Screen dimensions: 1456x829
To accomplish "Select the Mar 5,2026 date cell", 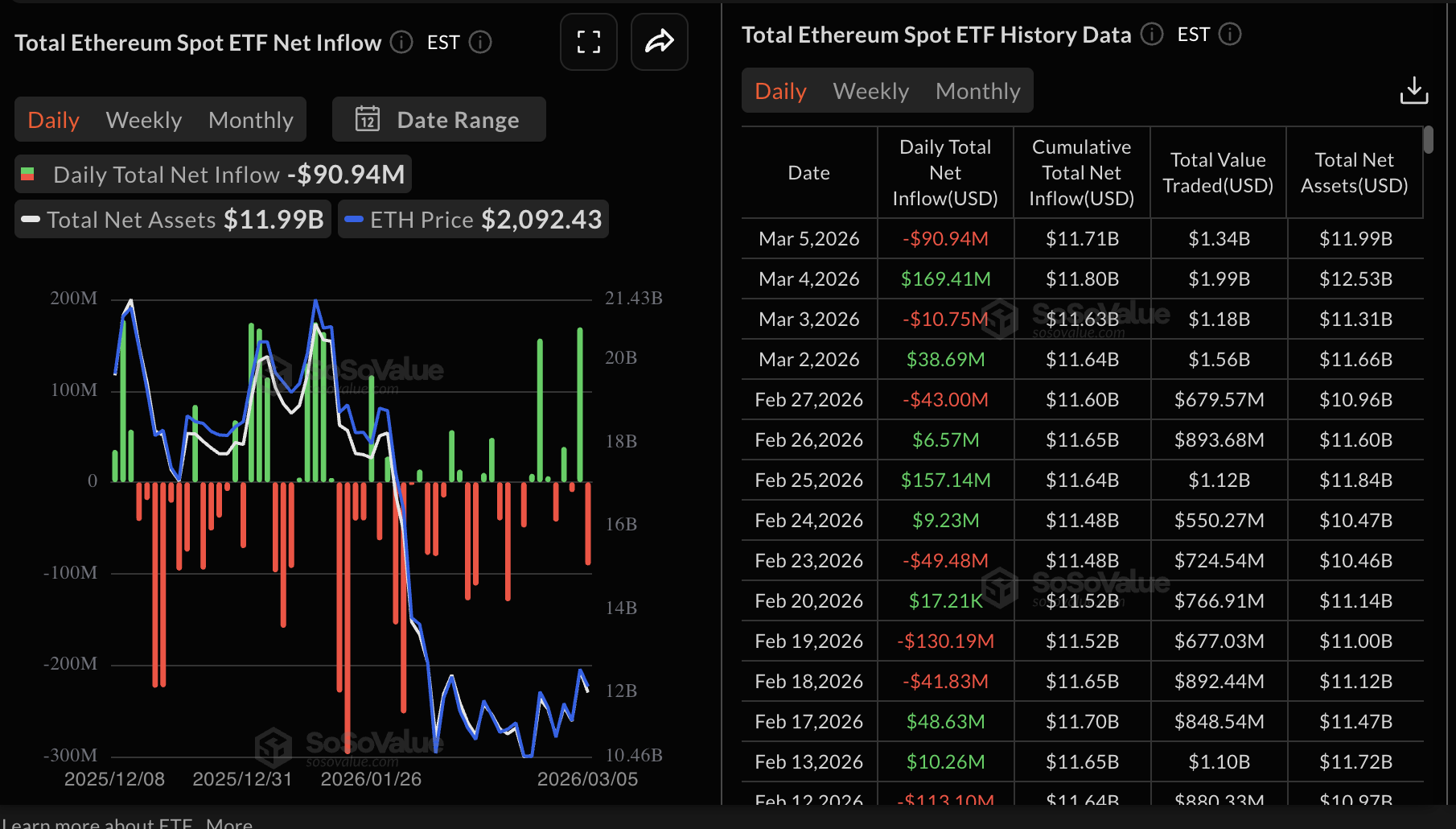I will [x=809, y=239].
